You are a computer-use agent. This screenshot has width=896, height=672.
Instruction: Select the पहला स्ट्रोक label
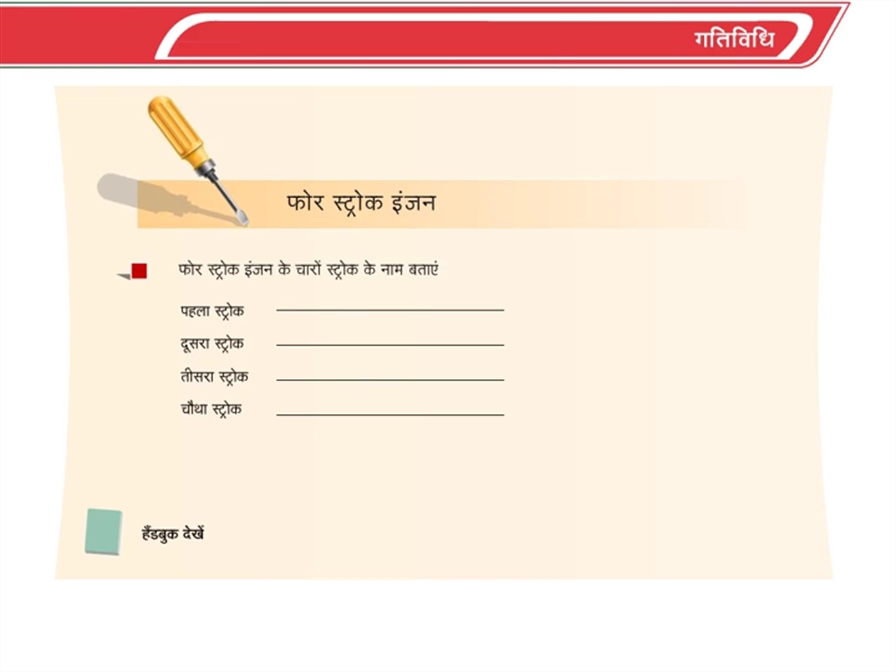point(212,311)
